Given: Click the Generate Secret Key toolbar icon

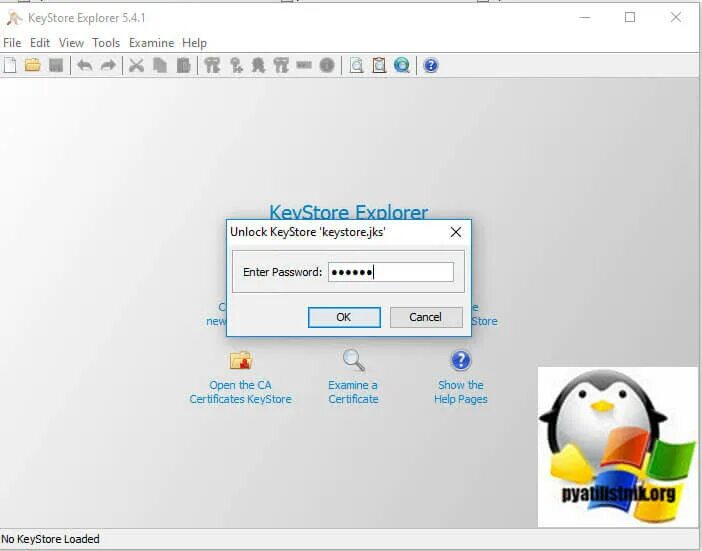Looking at the screenshot, I should (236, 65).
